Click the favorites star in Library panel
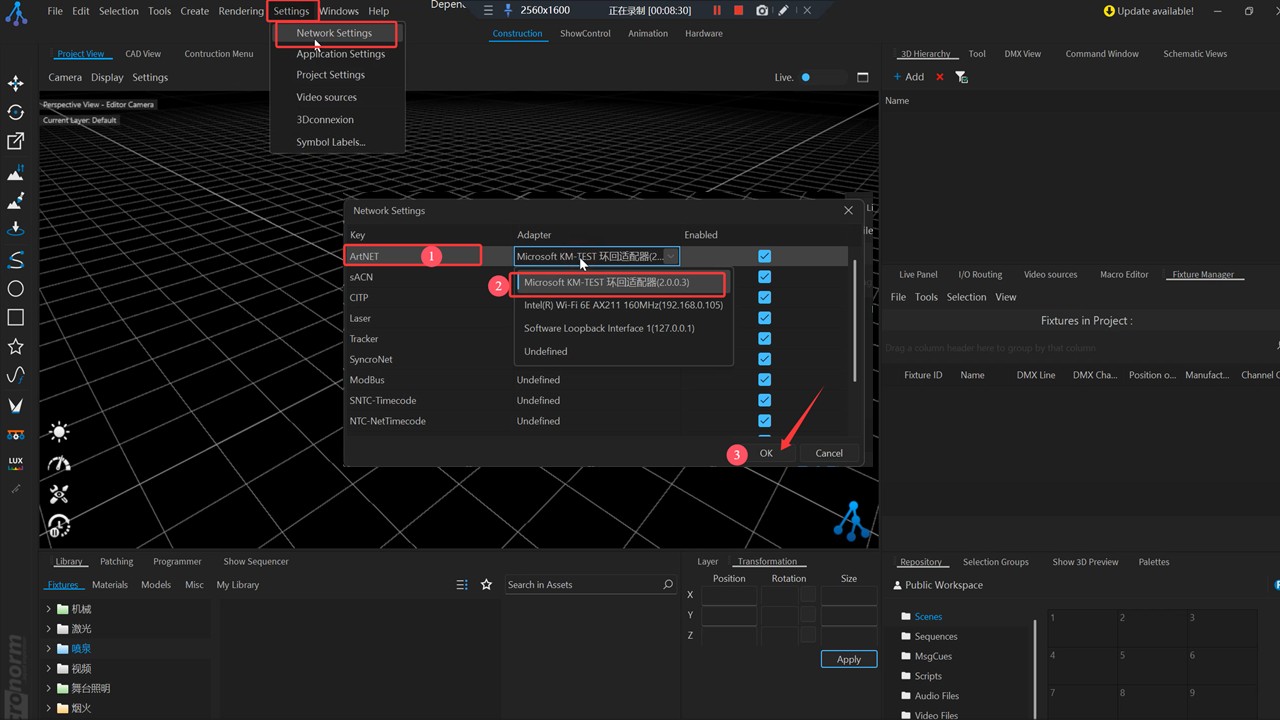The height and width of the screenshot is (720, 1280). [x=486, y=585]
